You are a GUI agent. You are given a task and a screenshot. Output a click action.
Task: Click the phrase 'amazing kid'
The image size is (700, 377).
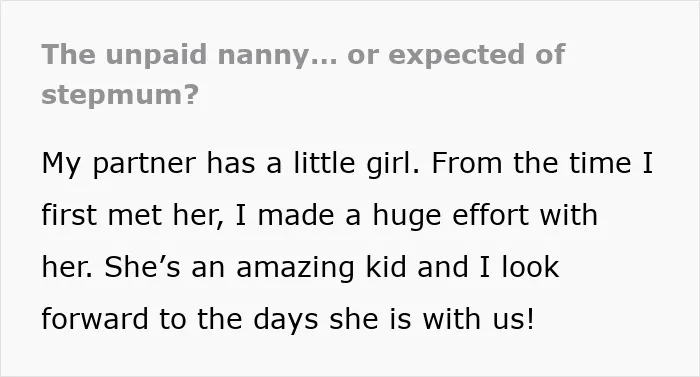click(321, 268)
